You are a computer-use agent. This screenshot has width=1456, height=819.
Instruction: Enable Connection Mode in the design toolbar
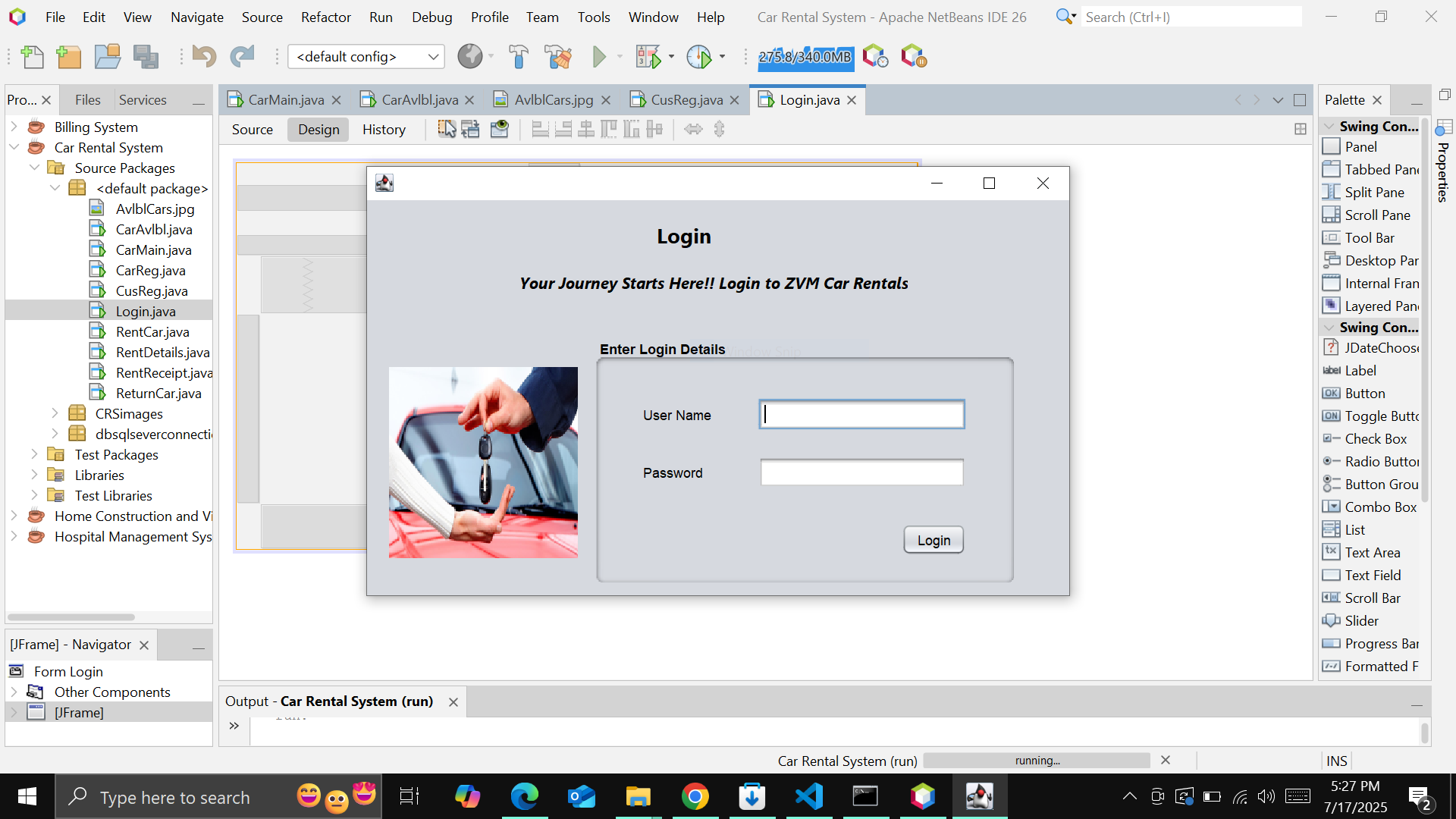[471, 129]
